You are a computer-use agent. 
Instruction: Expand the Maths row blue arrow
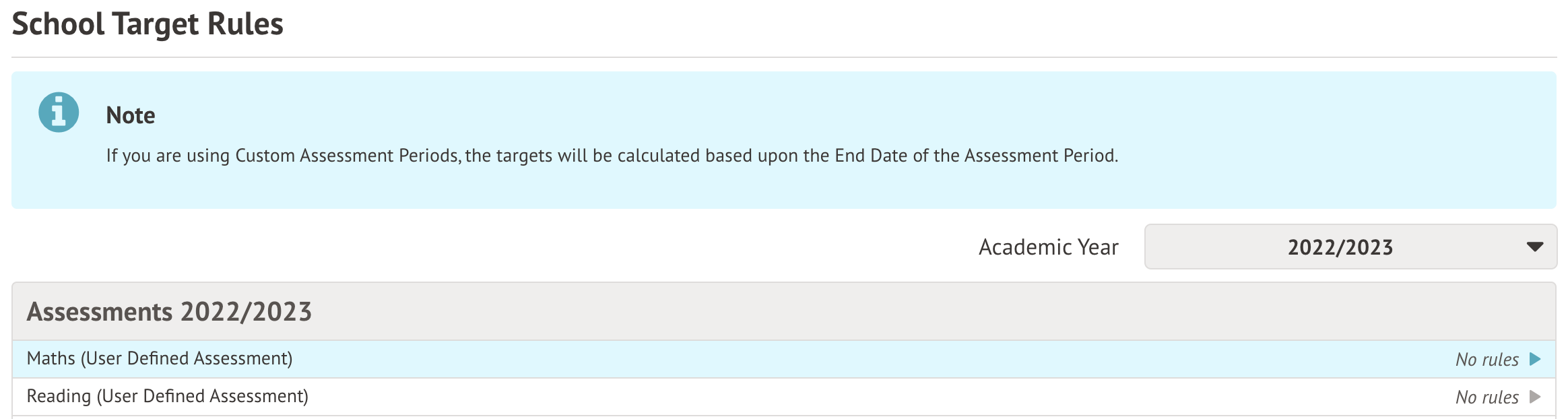pyautogui.click(x=1535, y=359)
